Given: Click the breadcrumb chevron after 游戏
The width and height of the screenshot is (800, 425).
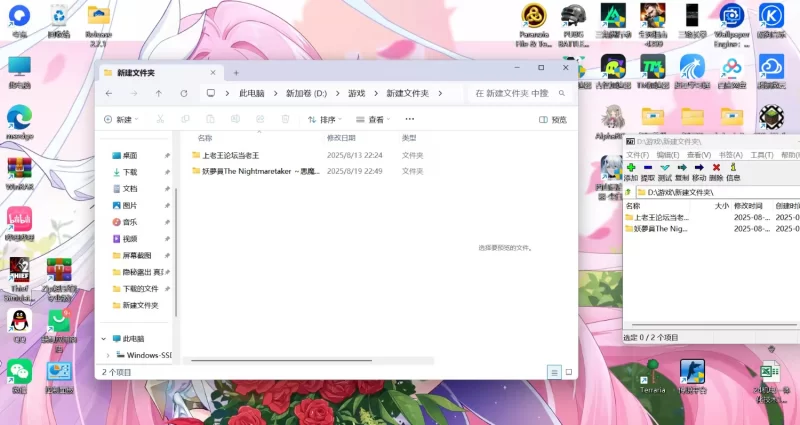Looking at the screenshot, I should [376, 93].
